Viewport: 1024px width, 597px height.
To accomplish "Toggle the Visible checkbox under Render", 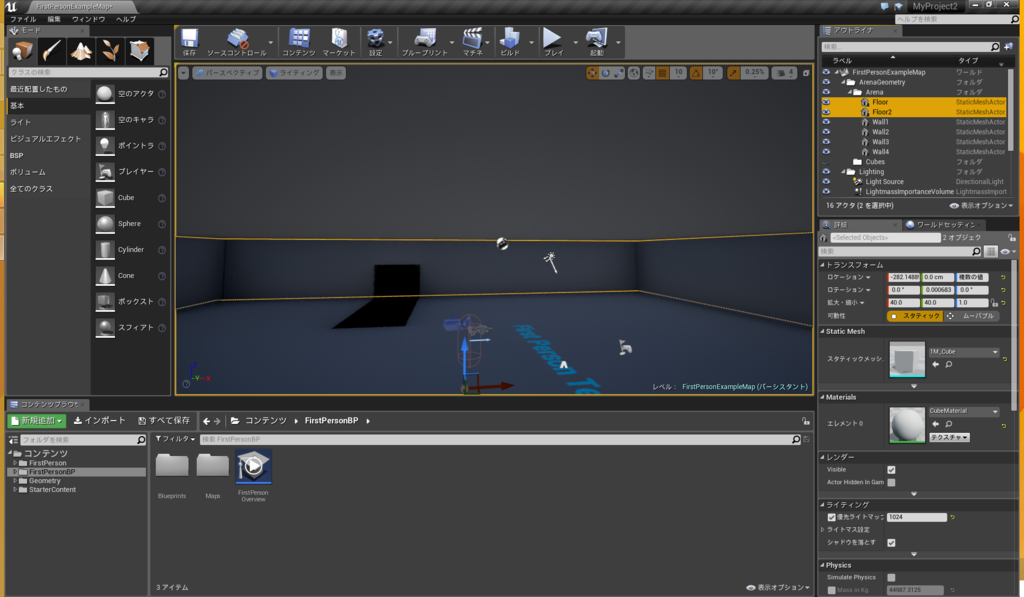I will tap(891, 470).
